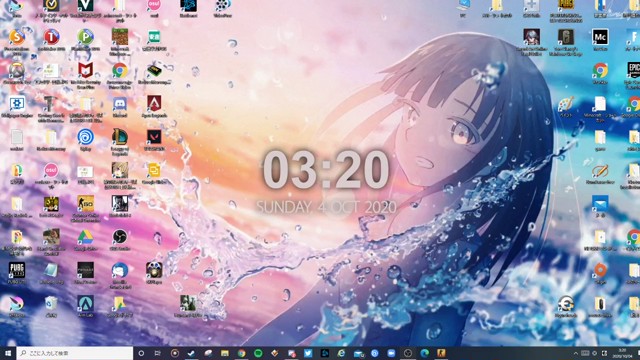Launch the Overwatch desktop shortcut

click(x=16, y=71)
